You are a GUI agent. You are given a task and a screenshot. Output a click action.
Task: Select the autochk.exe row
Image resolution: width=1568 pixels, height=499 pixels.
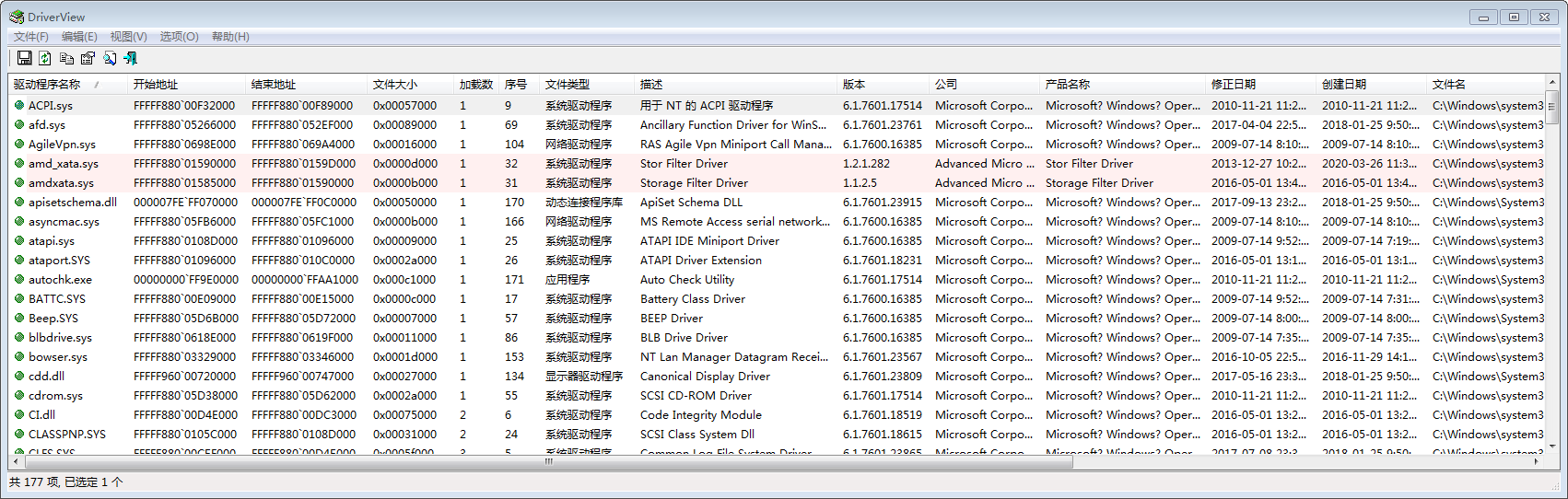(x=60, y=280)
